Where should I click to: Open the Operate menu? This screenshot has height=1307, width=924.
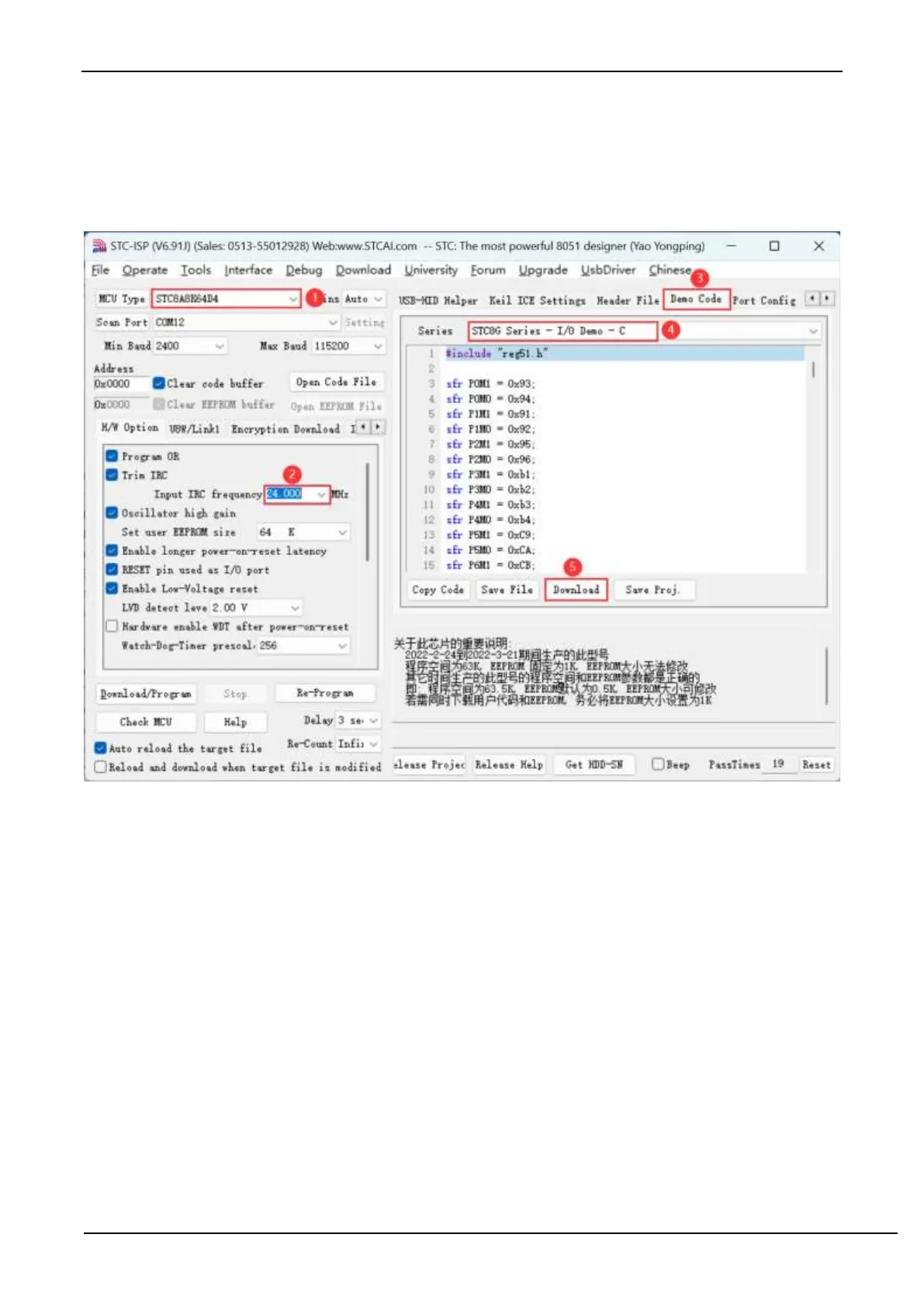tap(144, 270)
